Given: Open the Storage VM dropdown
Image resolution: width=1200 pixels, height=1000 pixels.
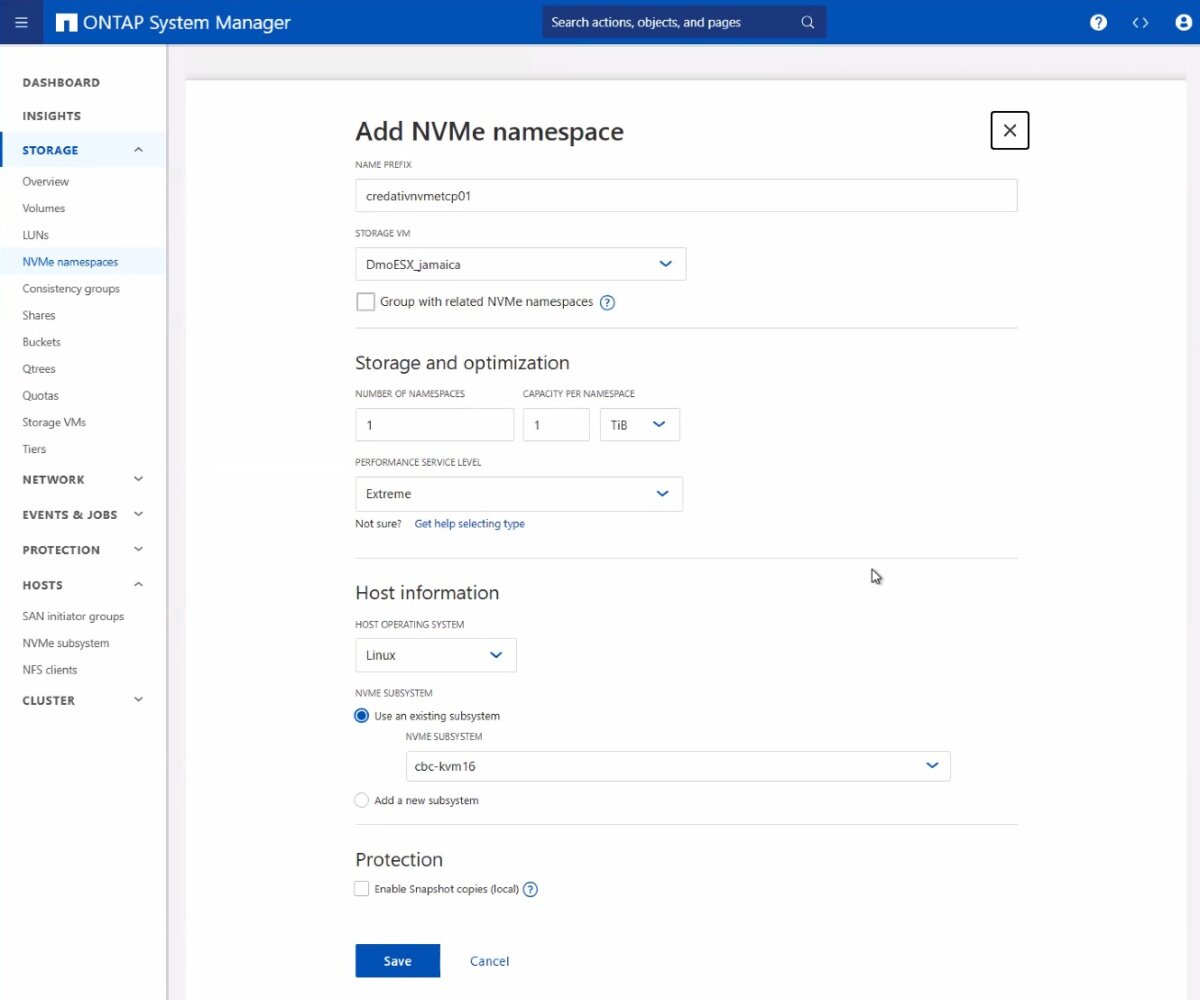Looking at the screenshot, I should [665, 264].
